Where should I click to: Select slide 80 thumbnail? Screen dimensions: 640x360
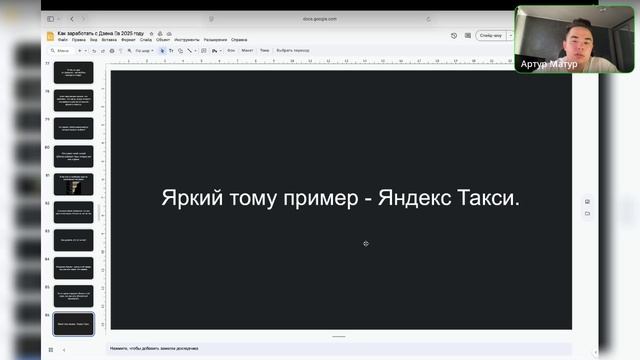73,156
